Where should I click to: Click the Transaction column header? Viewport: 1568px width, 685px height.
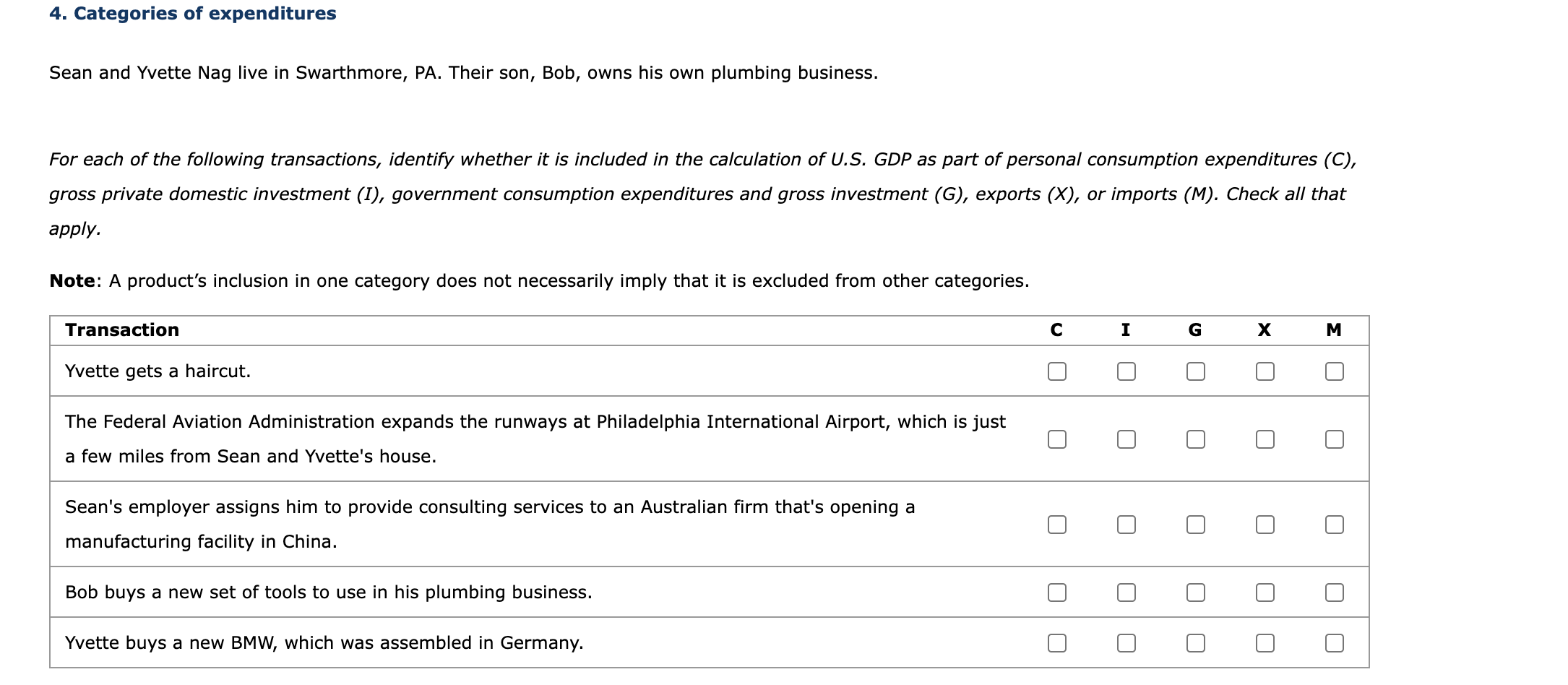point(122,330)
